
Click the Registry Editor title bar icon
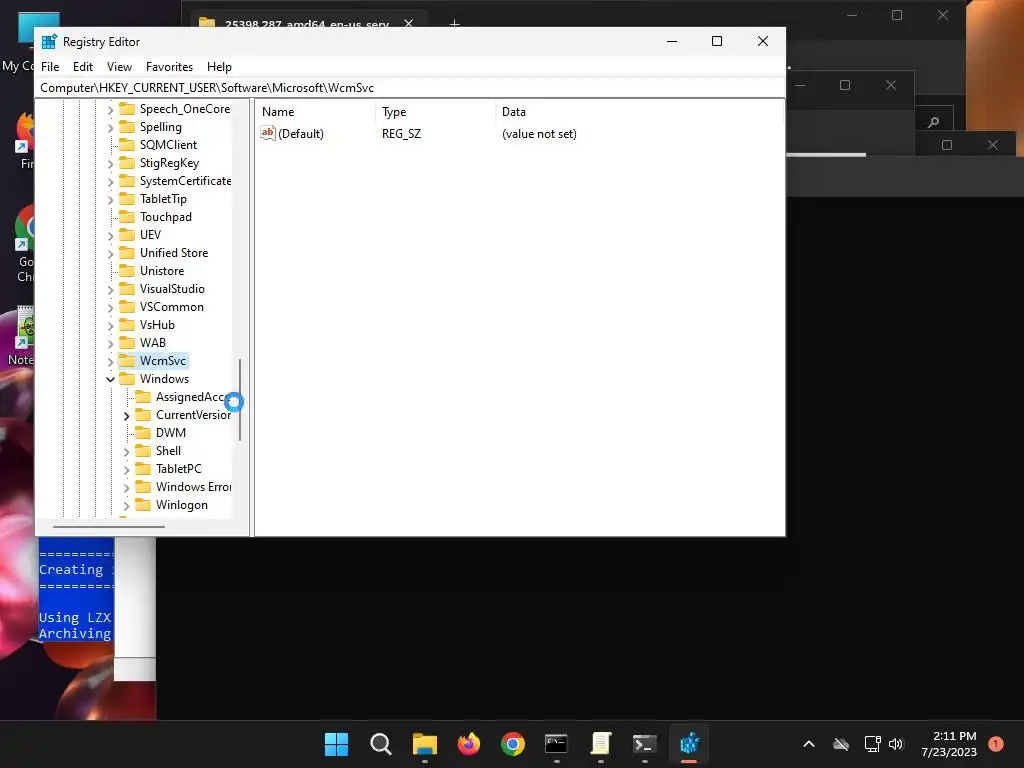point(49,42)
